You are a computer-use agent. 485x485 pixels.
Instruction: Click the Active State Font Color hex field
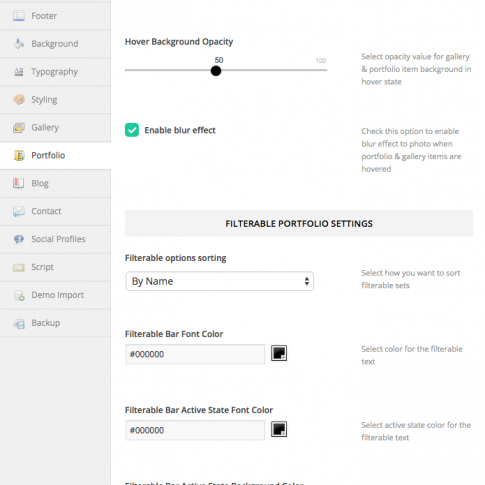pyautogui.click(x=195, y=430)
